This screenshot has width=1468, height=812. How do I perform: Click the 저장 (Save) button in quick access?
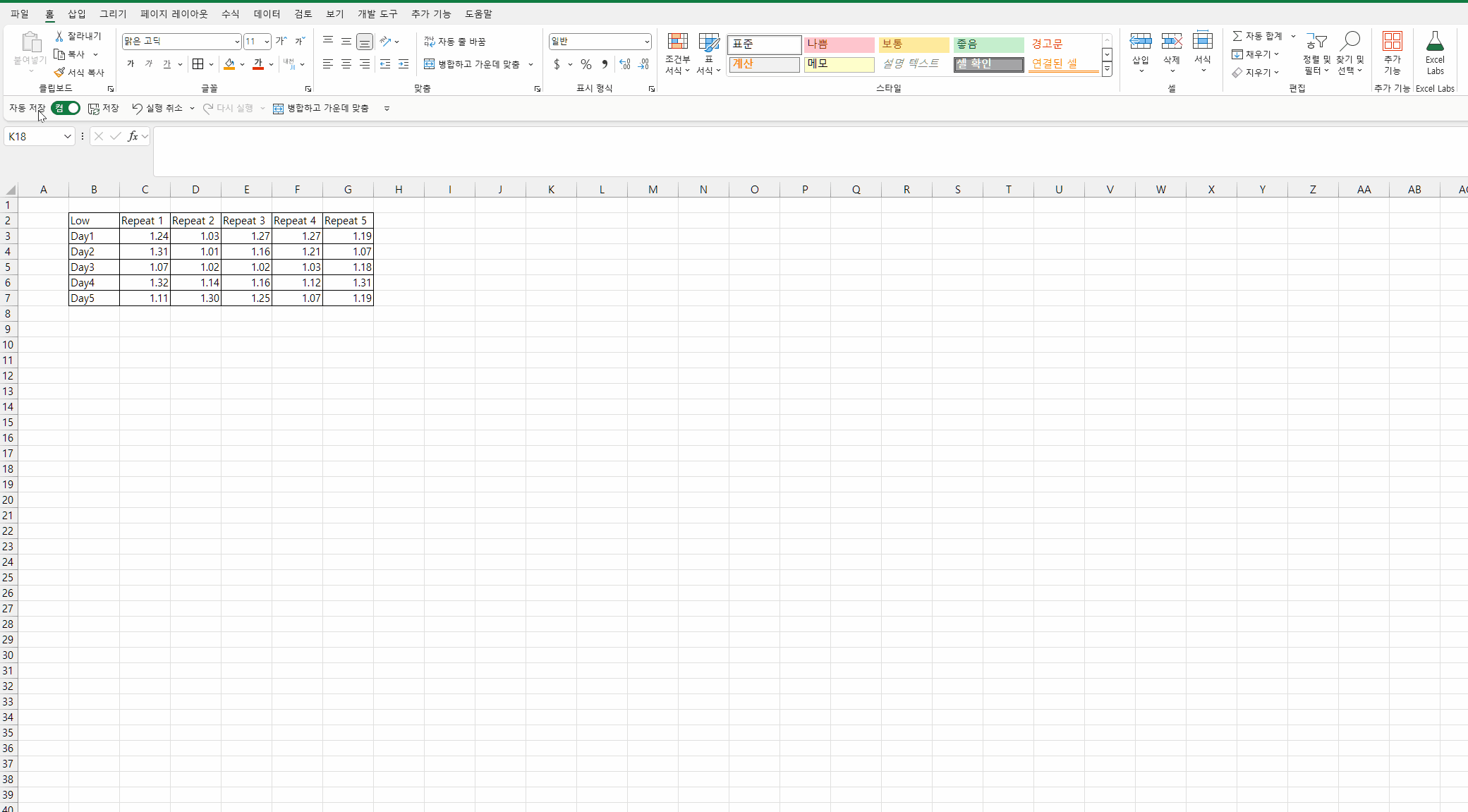click(x=103, y=108)
